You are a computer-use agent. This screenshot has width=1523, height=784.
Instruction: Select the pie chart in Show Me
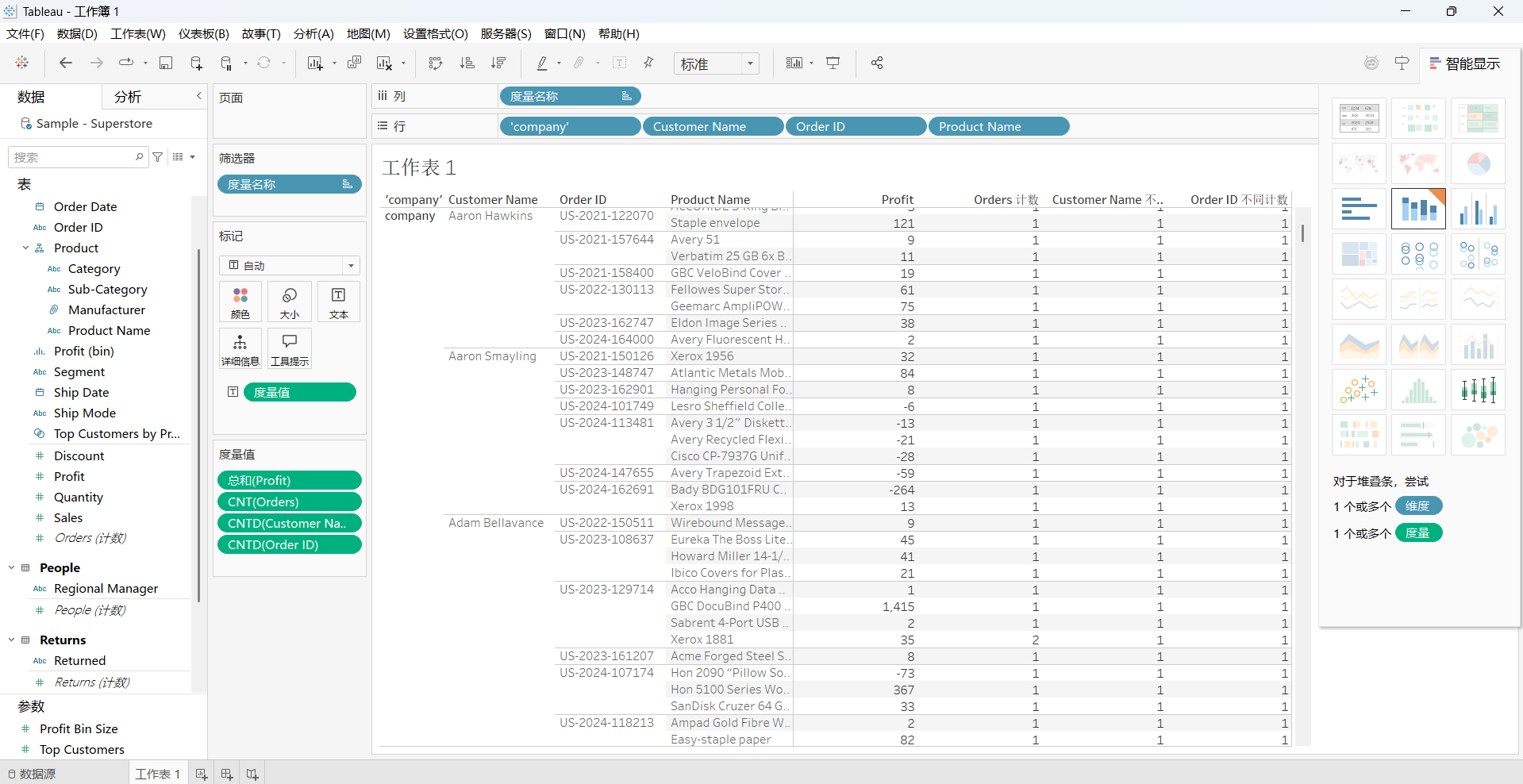click(1478, 163)
